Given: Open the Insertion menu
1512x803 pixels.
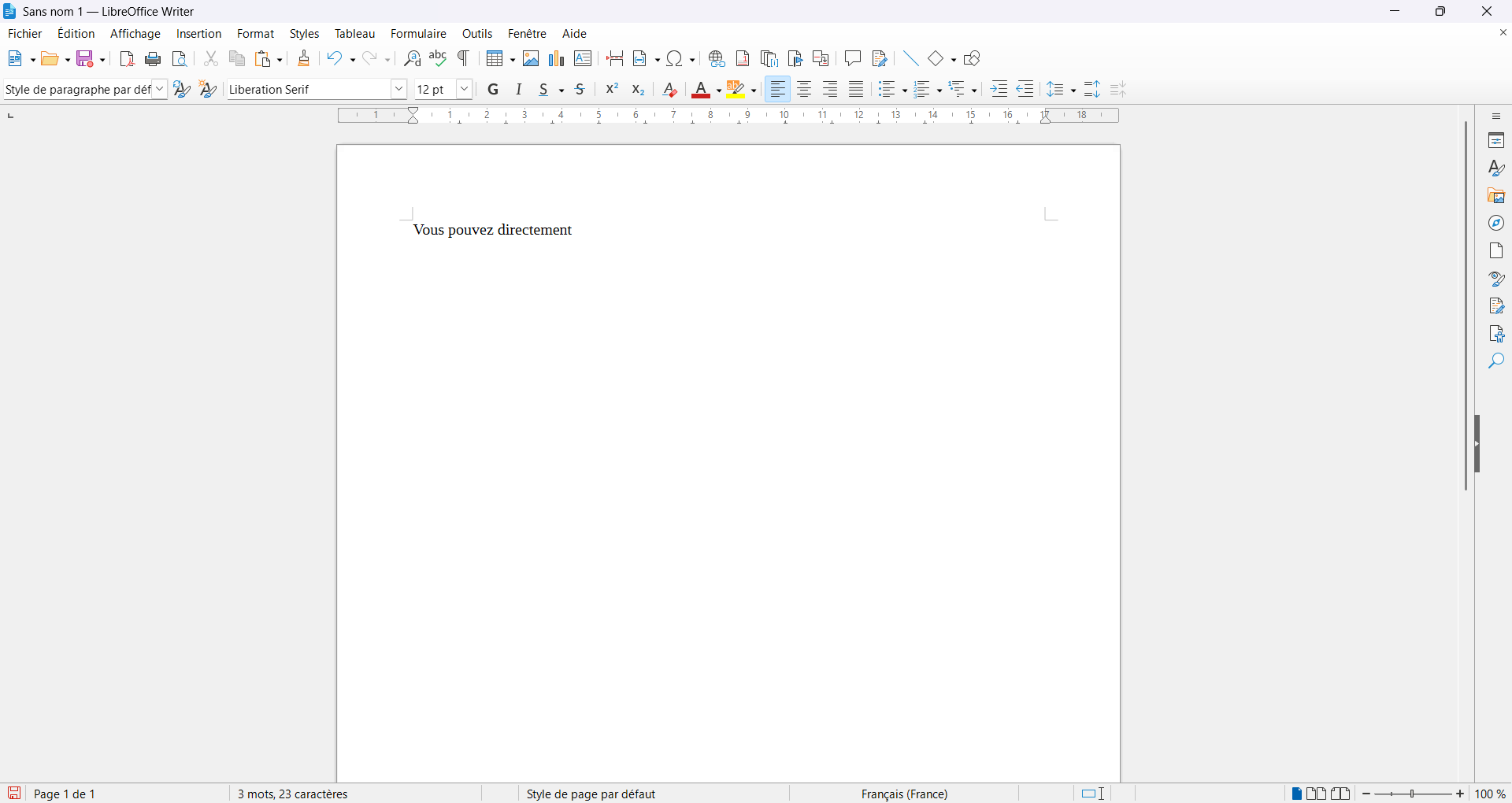Looking at the screenshot, I should (x=198, y=34).
